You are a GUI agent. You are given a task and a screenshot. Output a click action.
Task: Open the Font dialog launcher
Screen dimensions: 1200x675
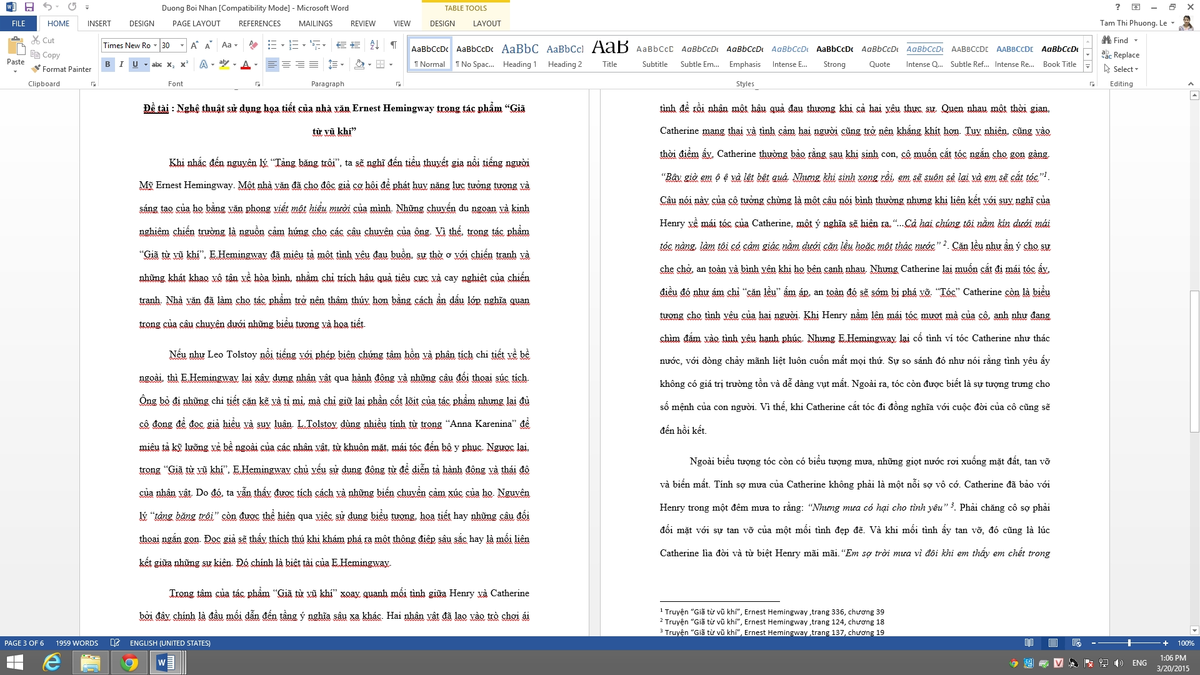point(258,84)
